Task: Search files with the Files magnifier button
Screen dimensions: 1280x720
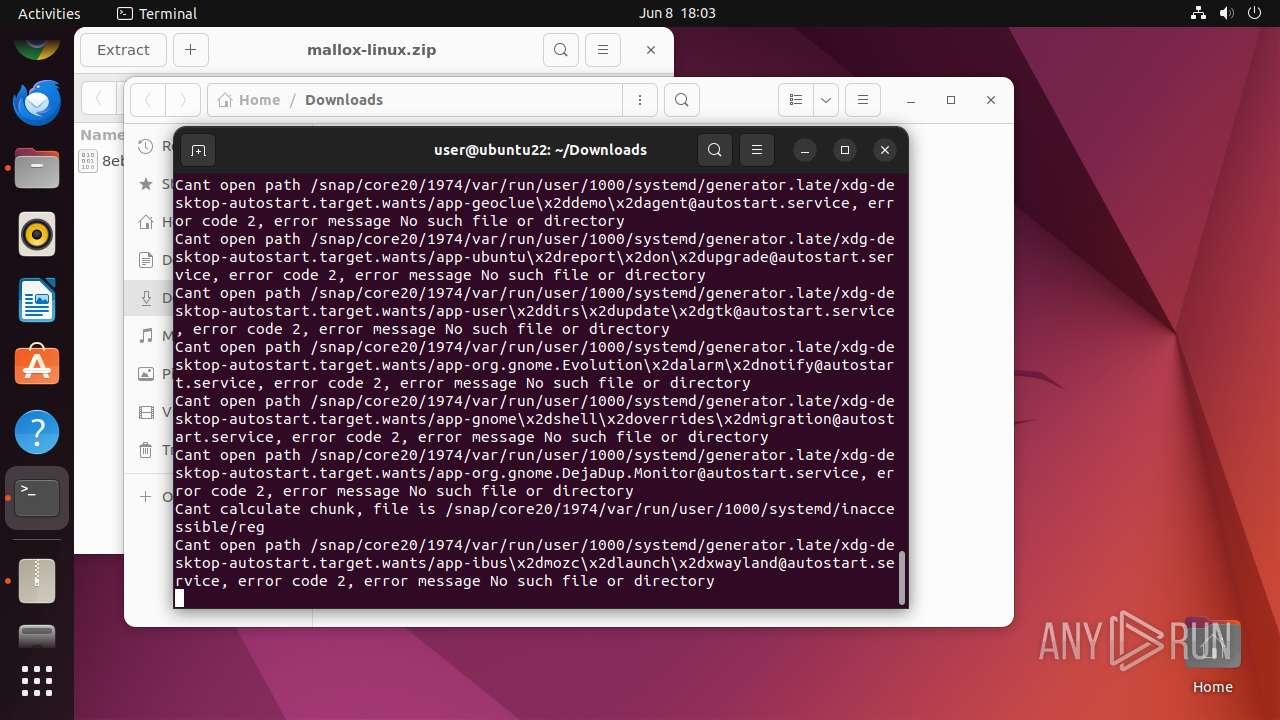Action: click(681, 100)
